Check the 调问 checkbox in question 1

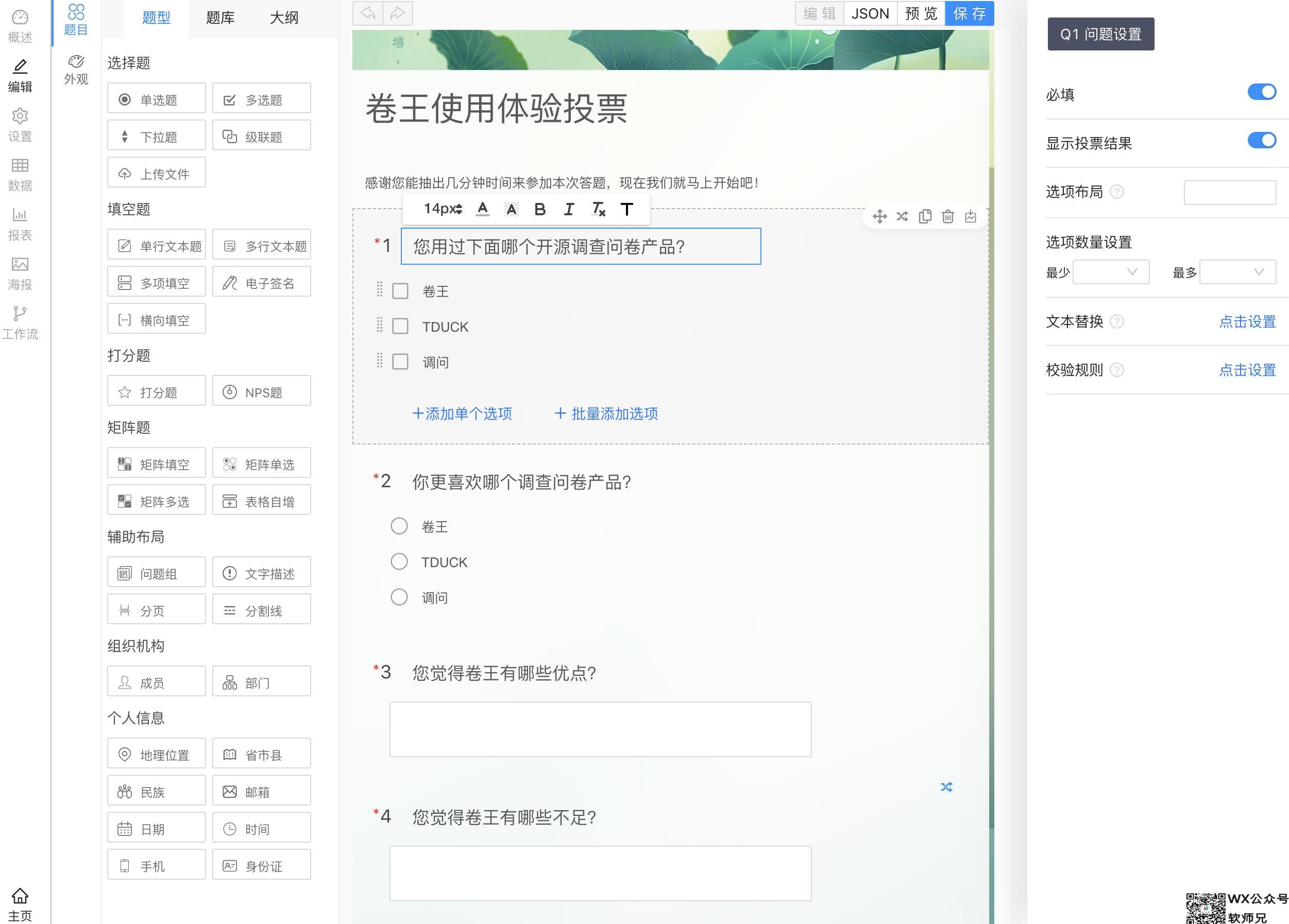point(400,362)
